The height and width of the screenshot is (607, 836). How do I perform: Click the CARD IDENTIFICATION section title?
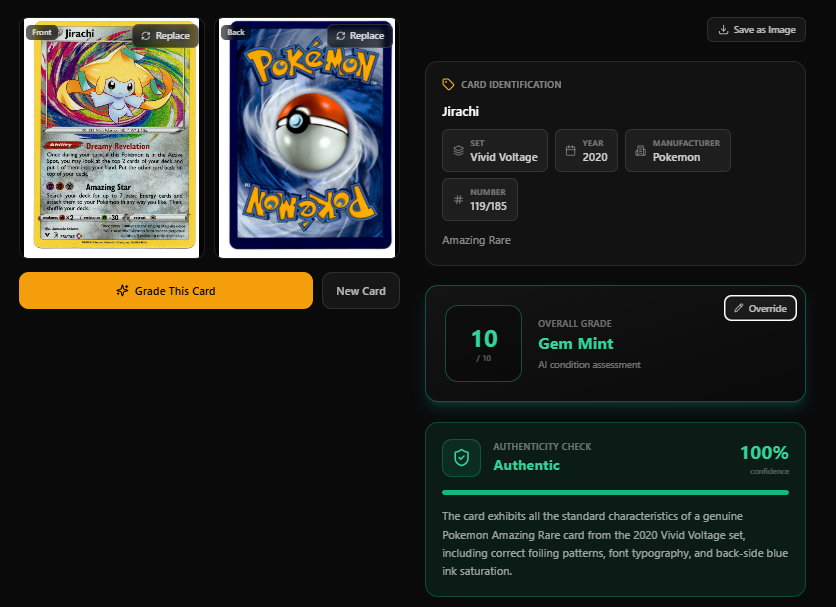tap(511, 84)
